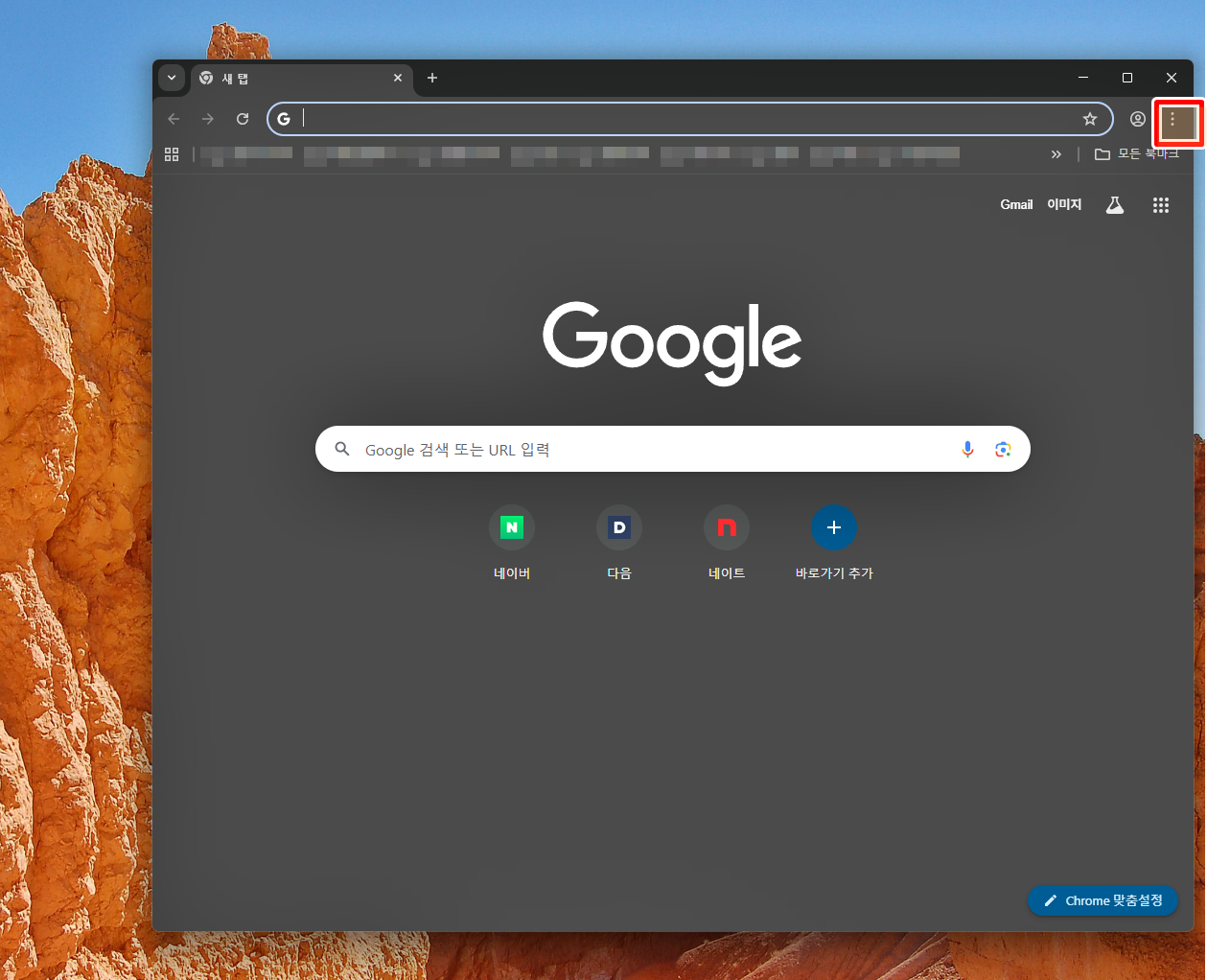Image resolution: width=1207 pixels, height=980 pixels.
Task: Maximize the Chrome window
Action: pyautogui.click(x=1127, y=78)
